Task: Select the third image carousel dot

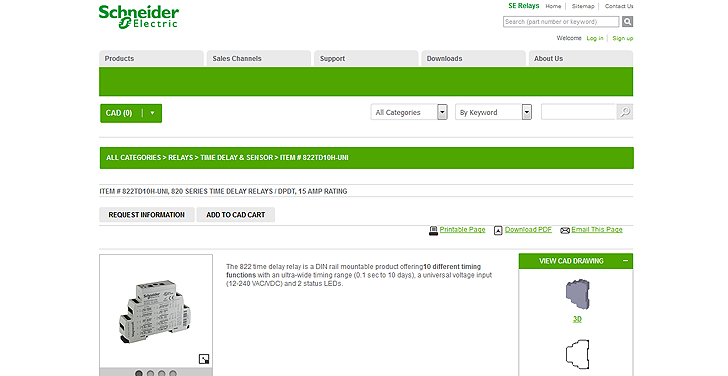Action: pyautogui.click(x=162, y=373)
